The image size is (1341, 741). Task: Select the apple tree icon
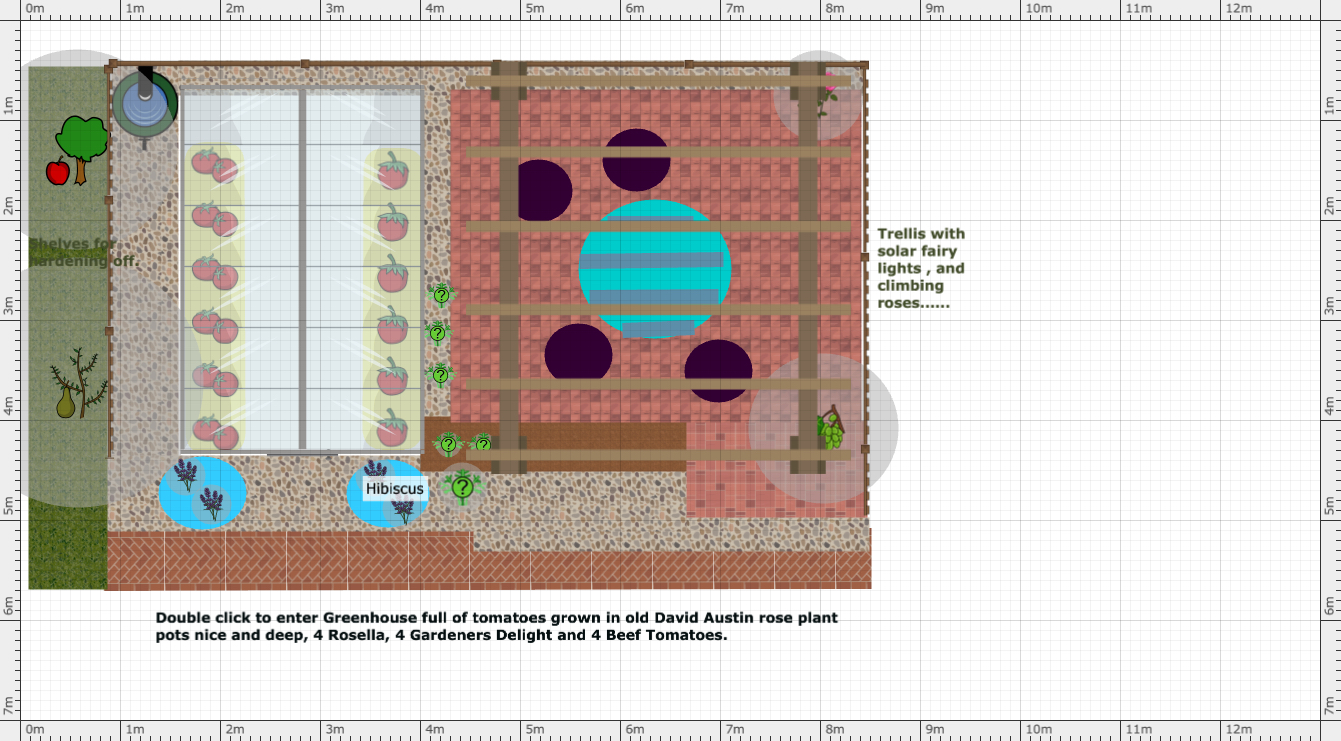coord(76,150)
